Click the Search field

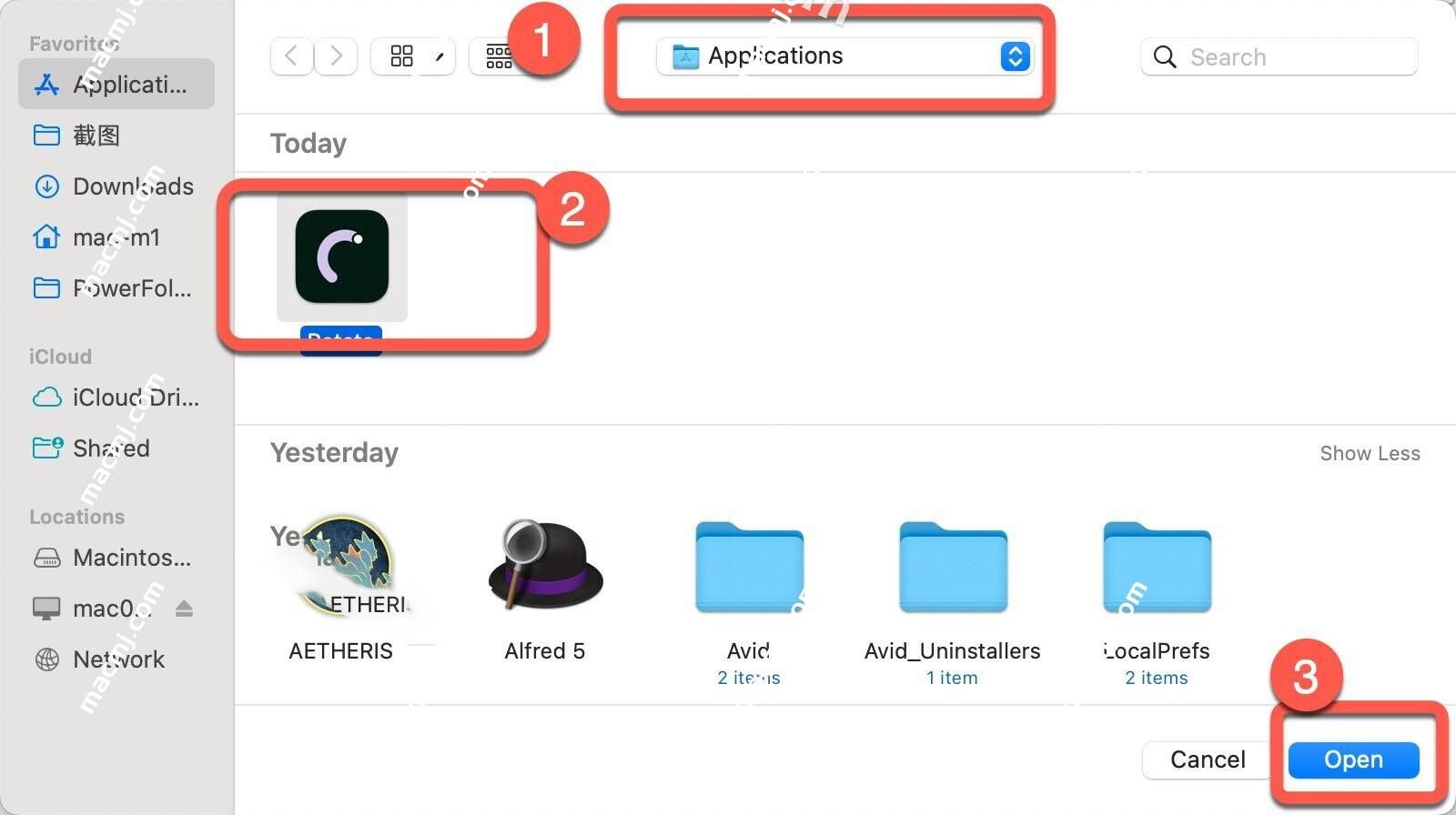pyautogui.click(x=1279, y=56)
